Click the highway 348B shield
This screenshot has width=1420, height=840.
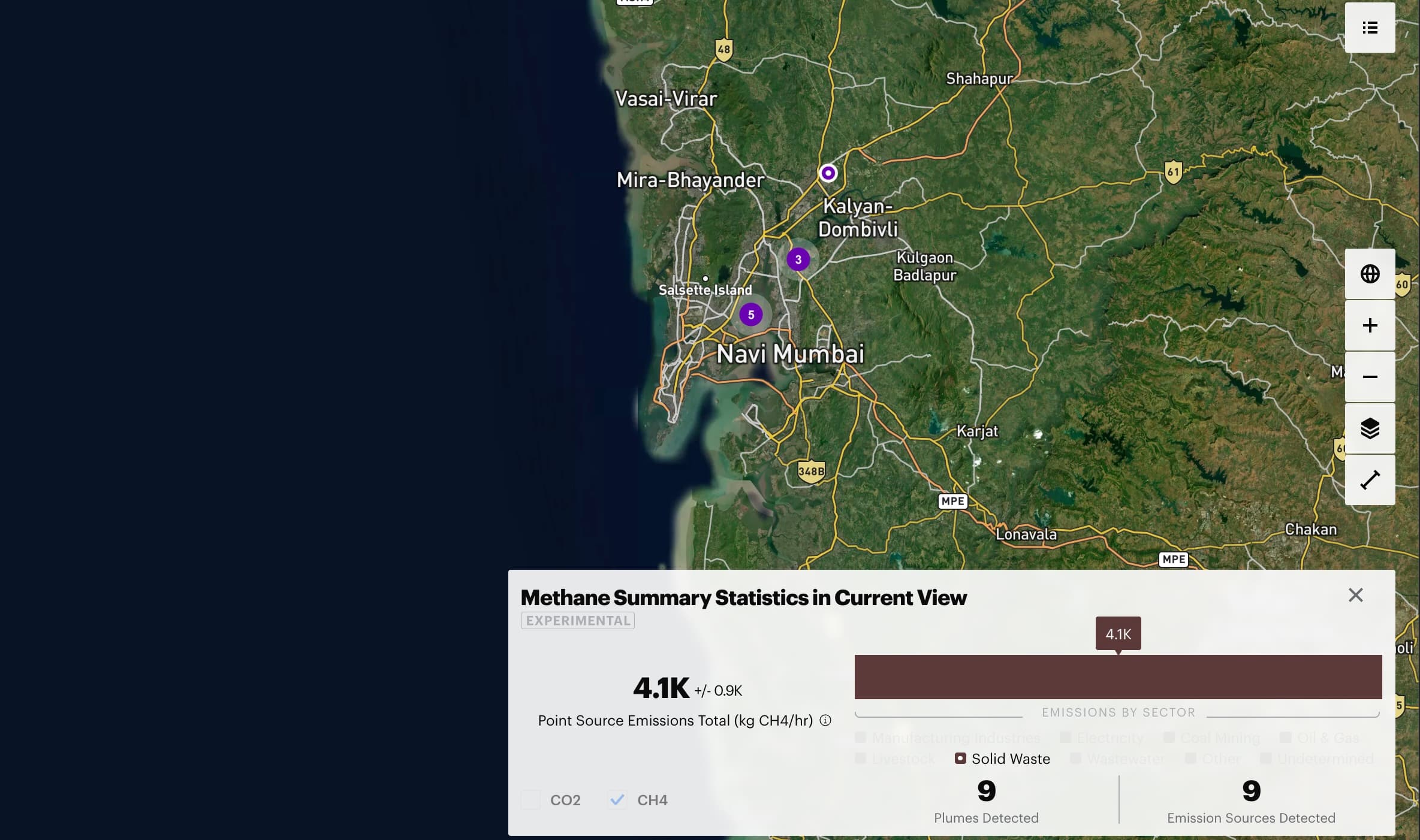tap(811, 472)
